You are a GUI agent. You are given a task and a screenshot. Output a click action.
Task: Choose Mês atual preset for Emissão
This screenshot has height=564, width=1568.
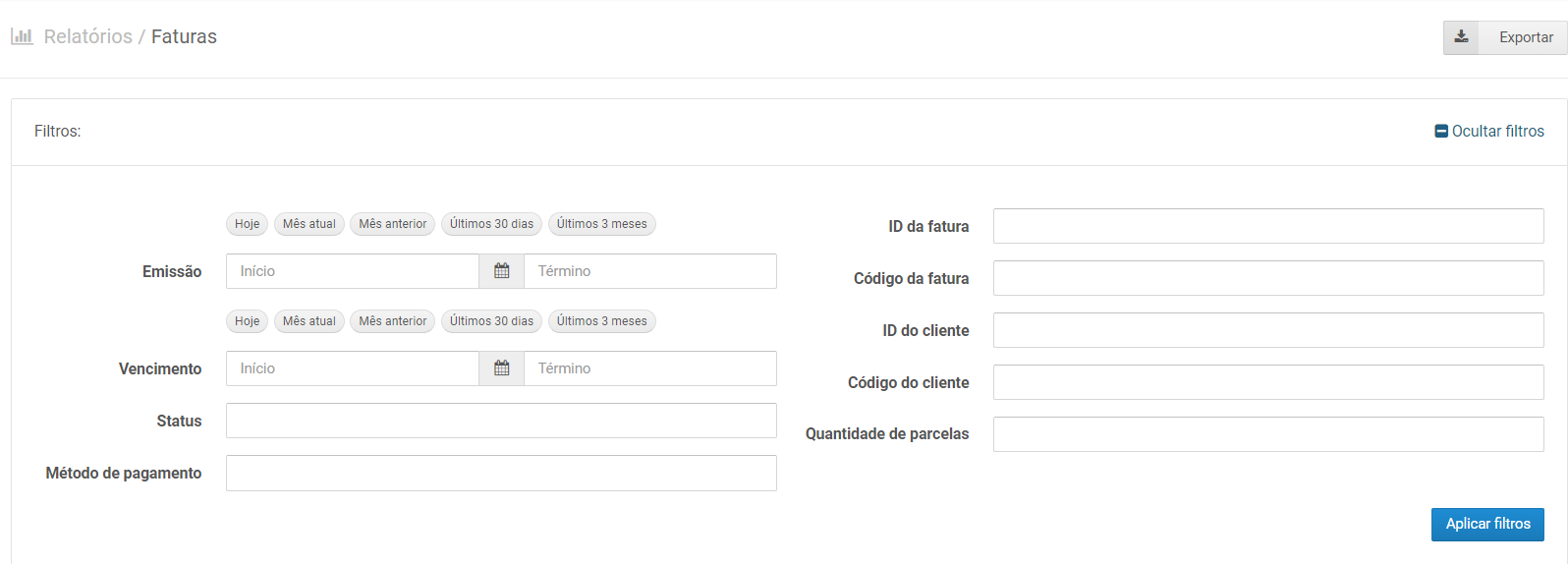click(x=309, y=224)
